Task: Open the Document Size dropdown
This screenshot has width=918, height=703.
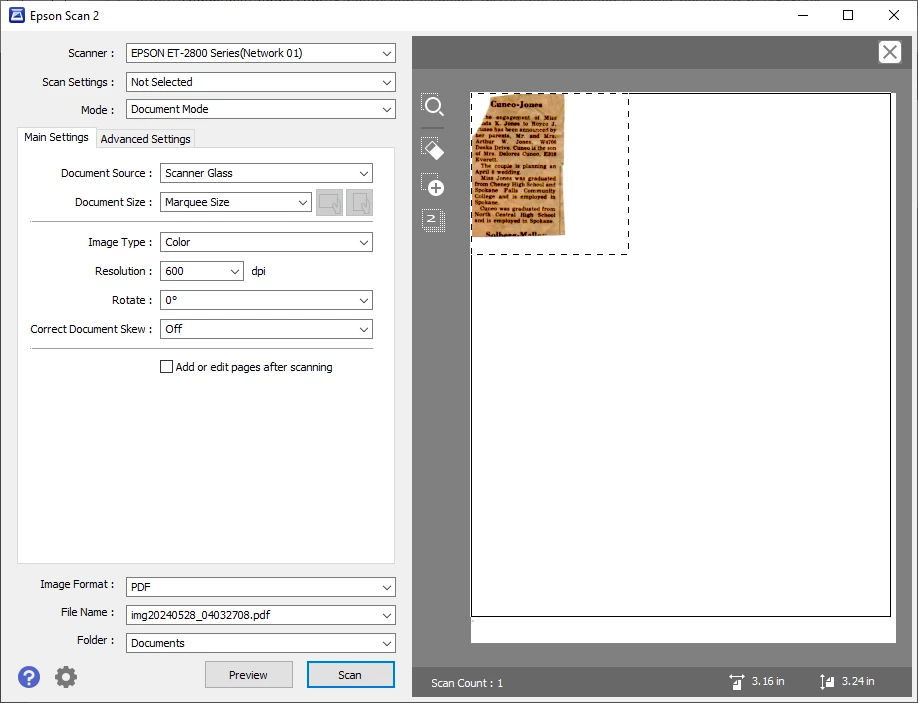Action: coord(235,203)
